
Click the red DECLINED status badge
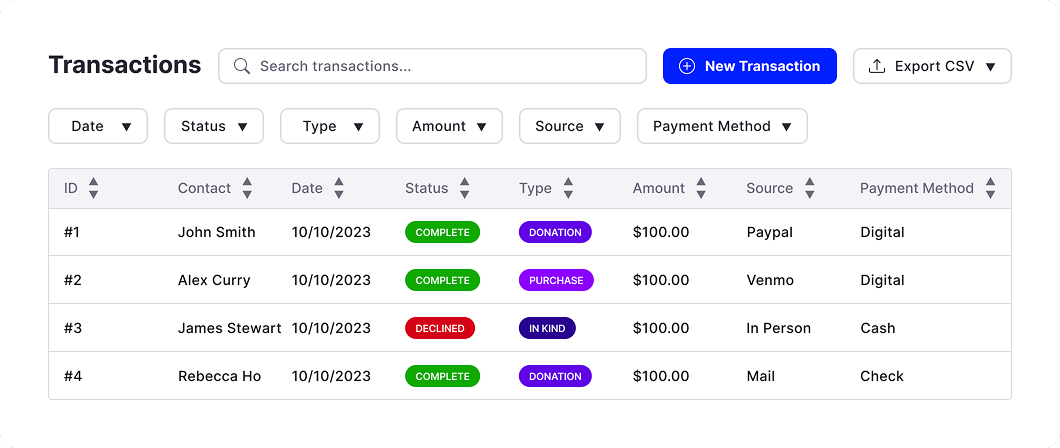coord(439,328)
